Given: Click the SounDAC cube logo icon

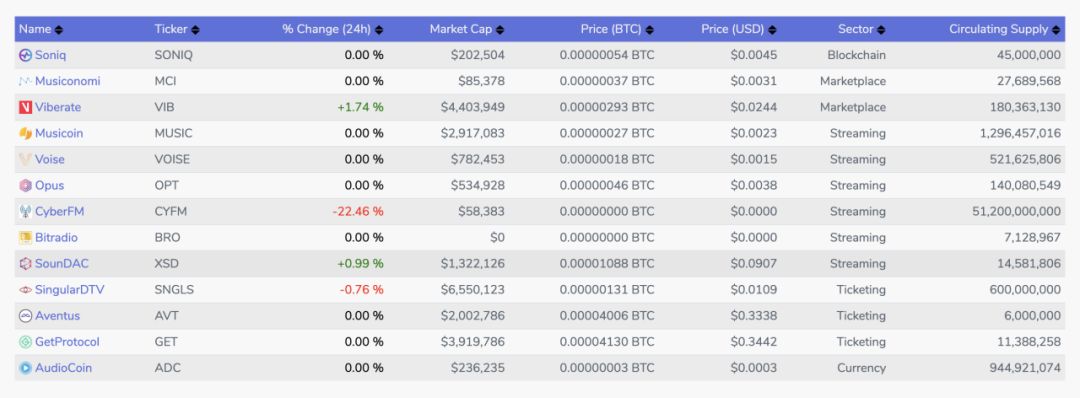Looking at the screenshot, I should (25, 264).
